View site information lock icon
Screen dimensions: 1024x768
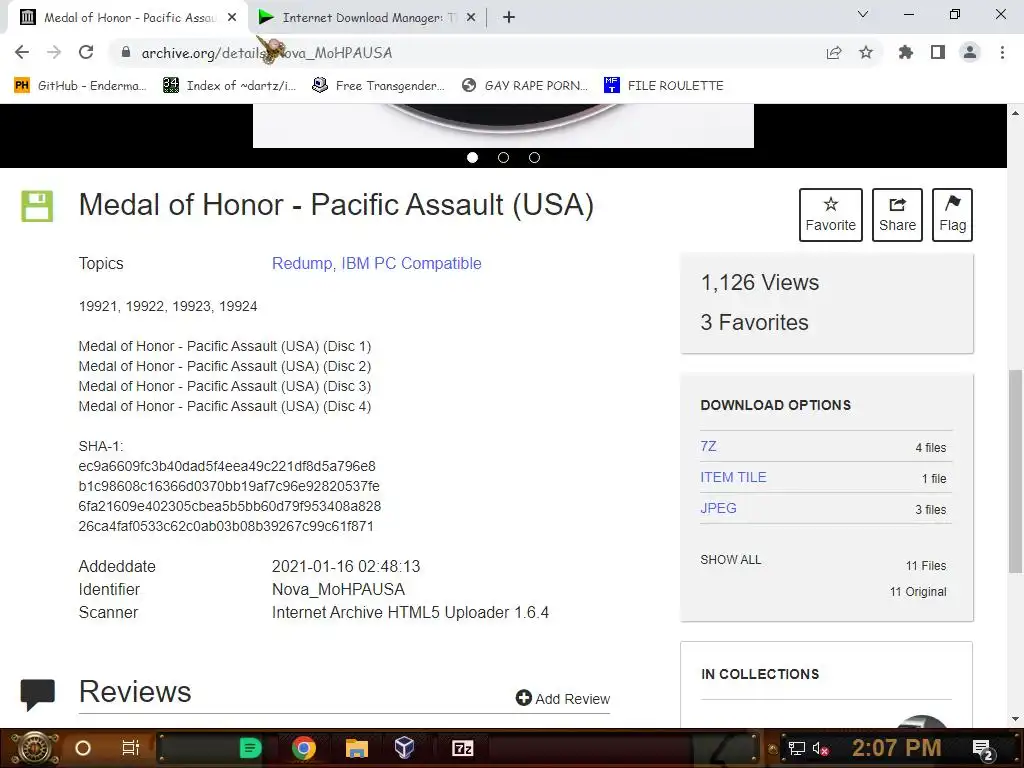[126, 52]
